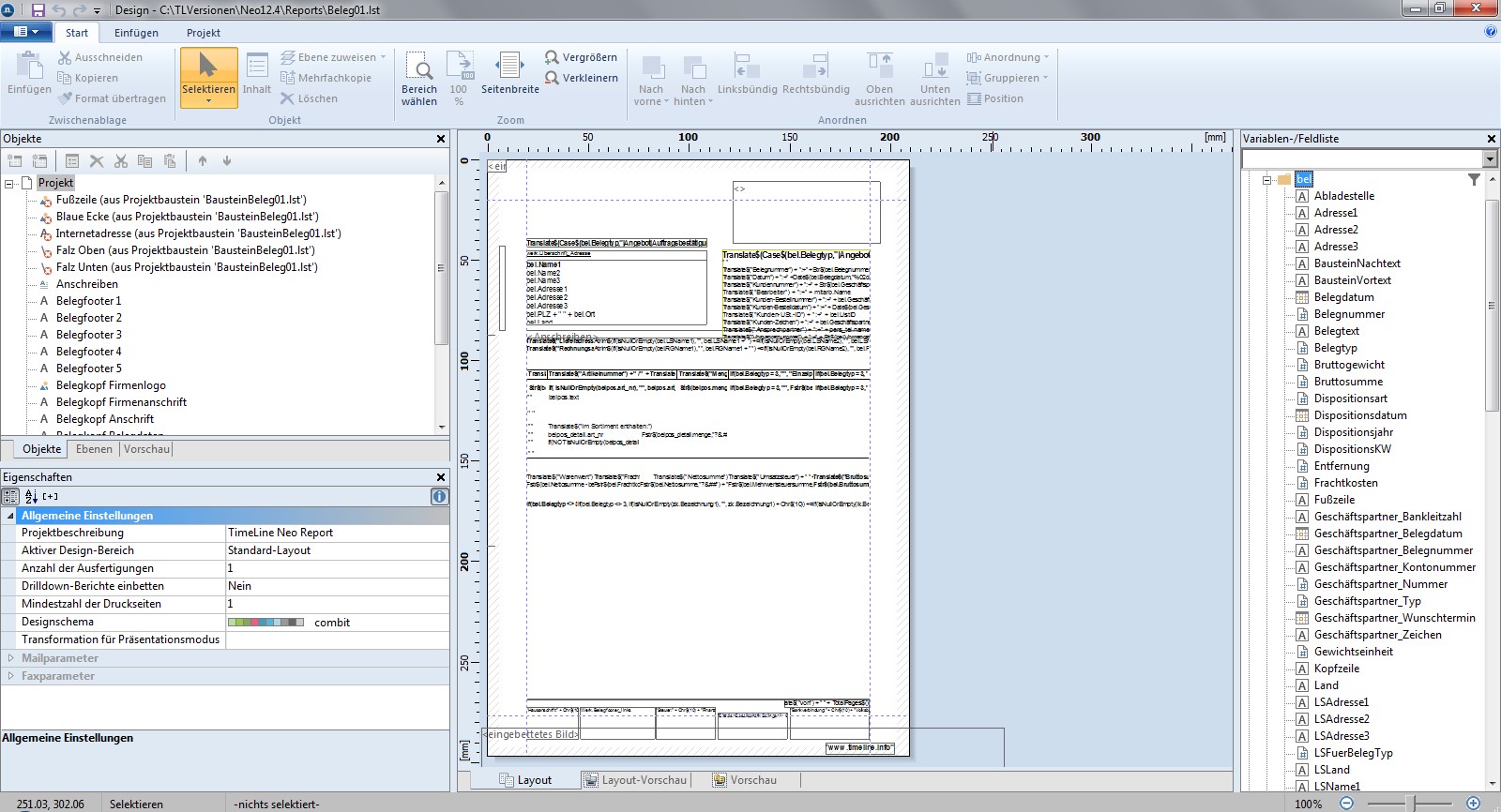Collapse Allgemeine Einstellungen section

pos(10,516)
